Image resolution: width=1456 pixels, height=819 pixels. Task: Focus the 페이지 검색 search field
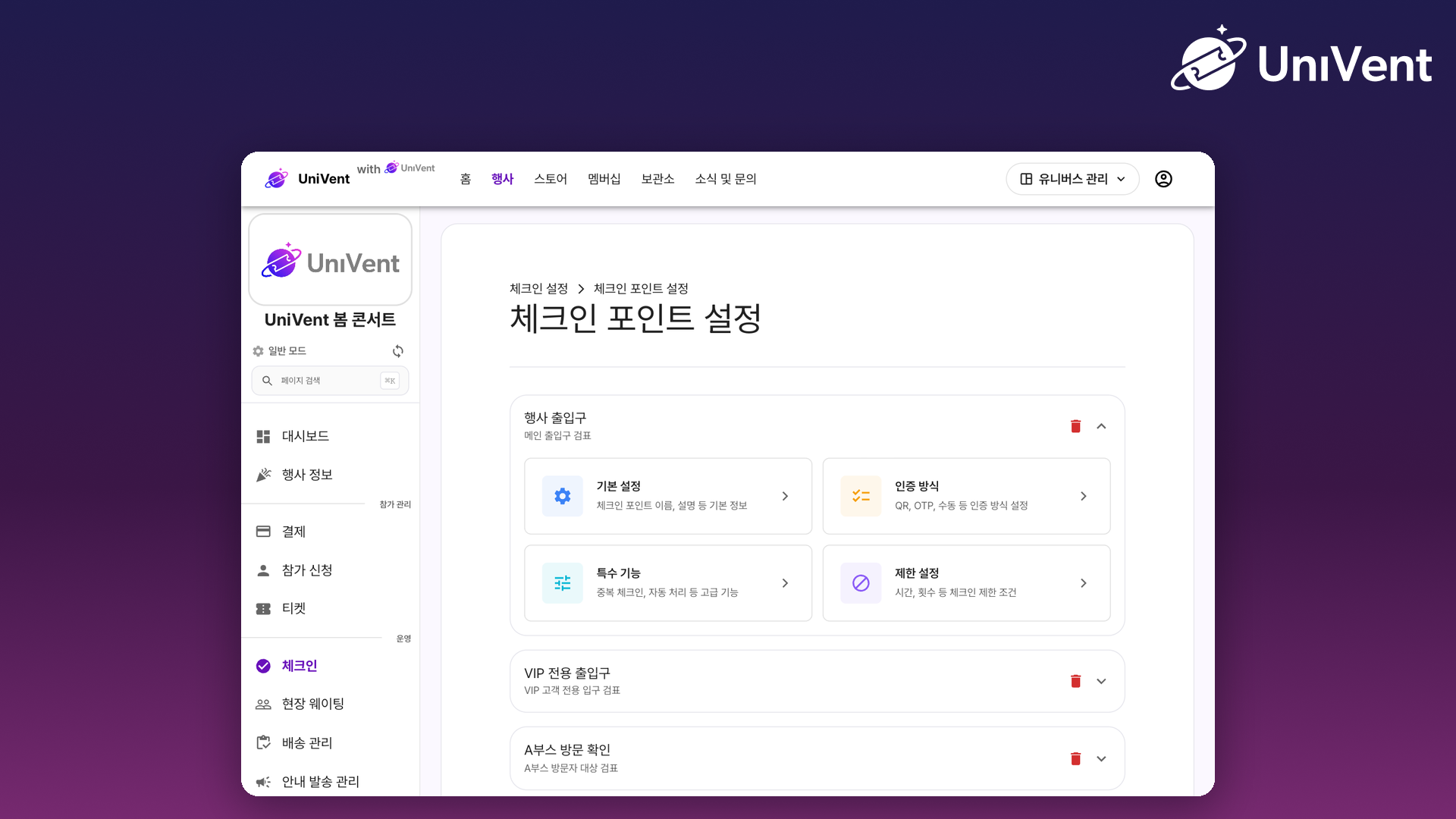coord(330,381)
